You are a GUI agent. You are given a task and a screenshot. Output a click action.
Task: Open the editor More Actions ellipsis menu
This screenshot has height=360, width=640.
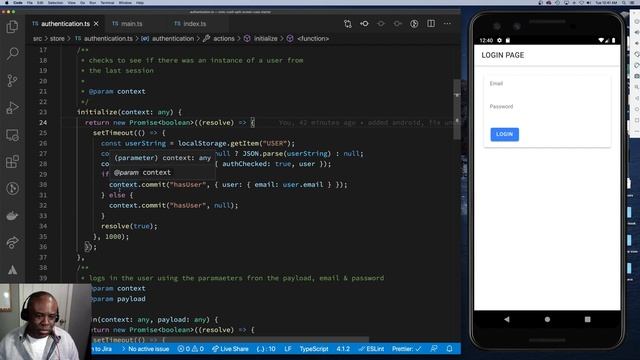coord(447,24)
